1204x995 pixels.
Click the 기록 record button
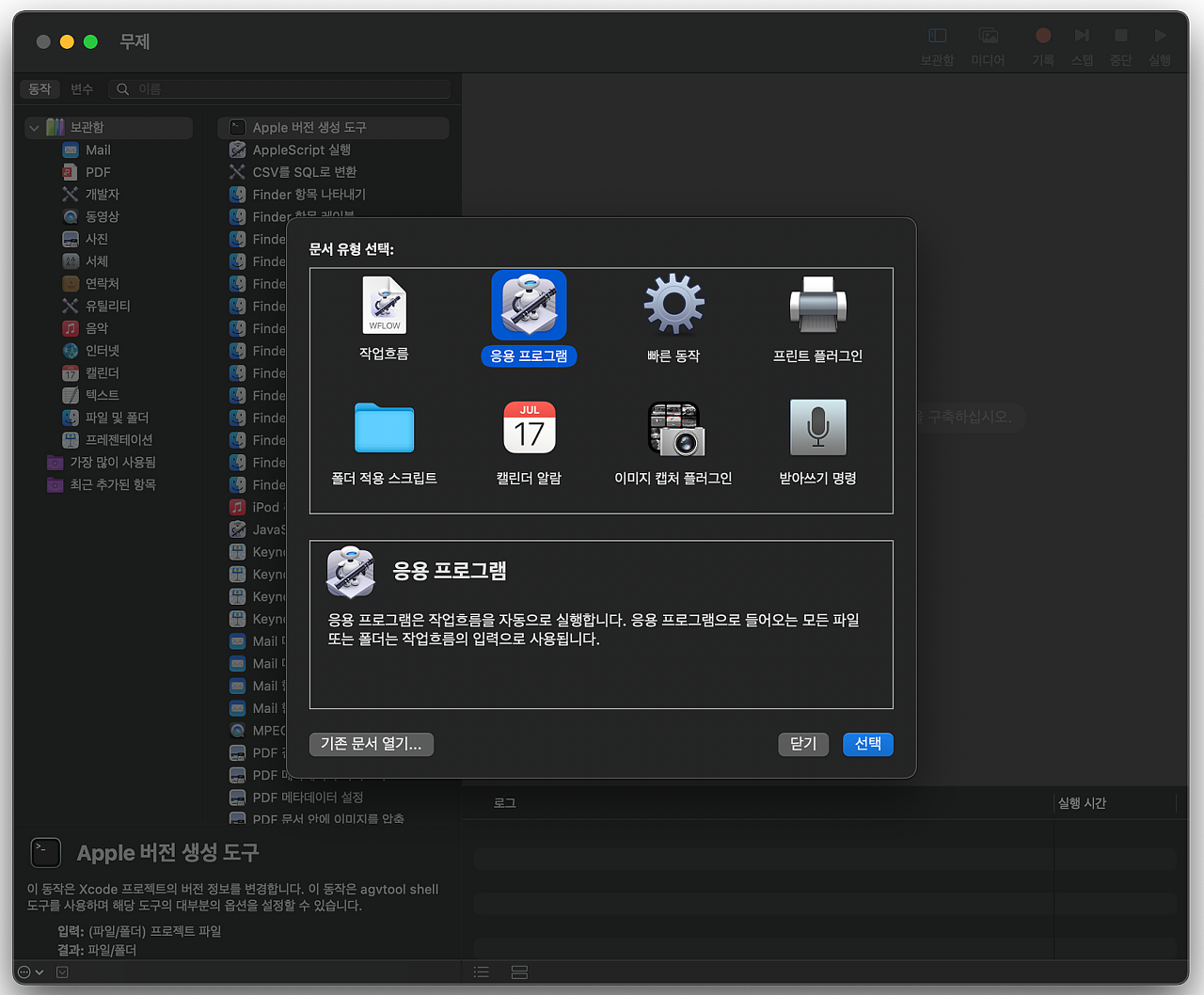pos(1042,45)
